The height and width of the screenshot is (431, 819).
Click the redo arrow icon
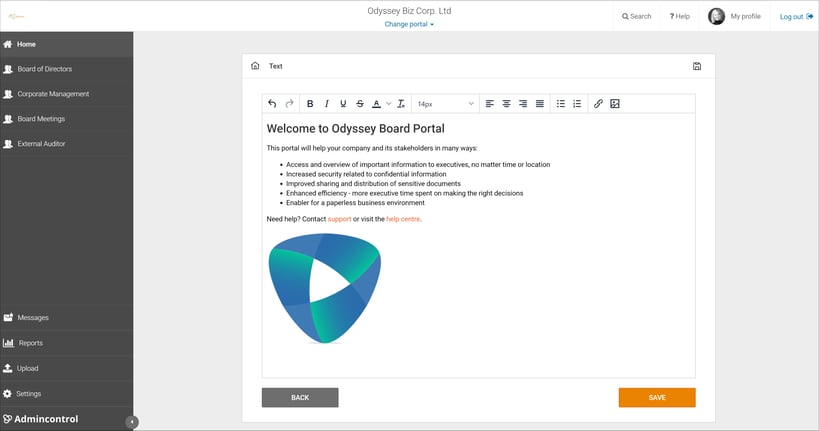(x=289, y=103)
